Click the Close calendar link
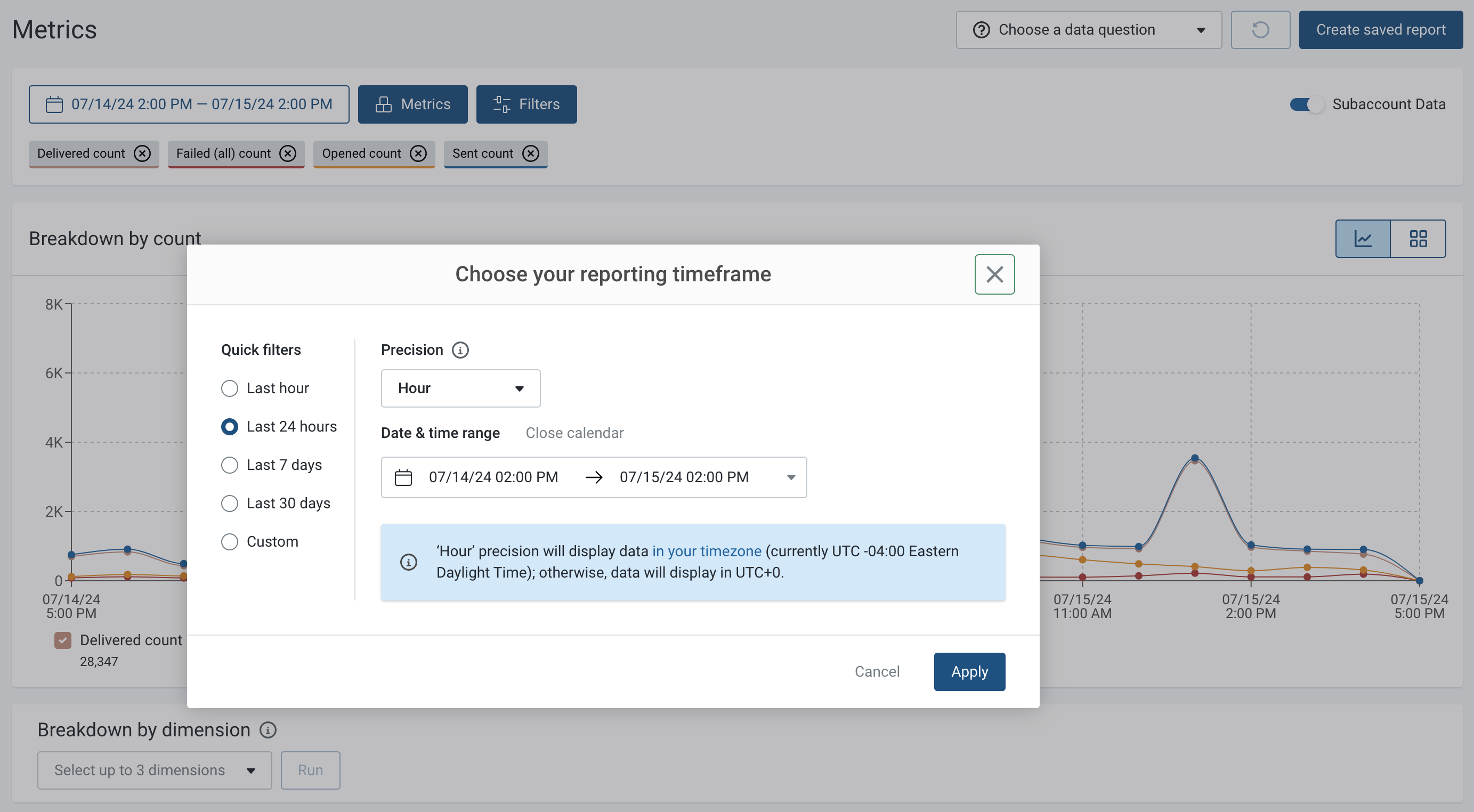1474x812 pixels. (x=574, y=433)
